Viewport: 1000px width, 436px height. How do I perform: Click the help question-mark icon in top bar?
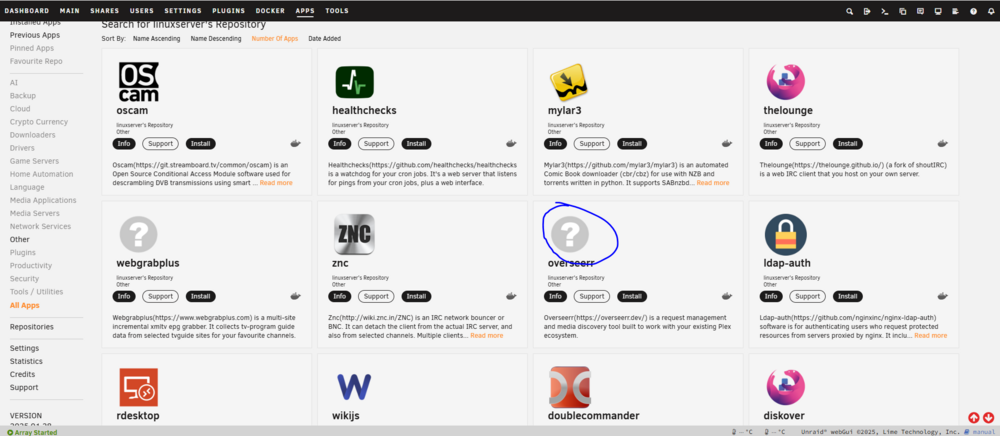pyautogui.click(x=973, y=11)
